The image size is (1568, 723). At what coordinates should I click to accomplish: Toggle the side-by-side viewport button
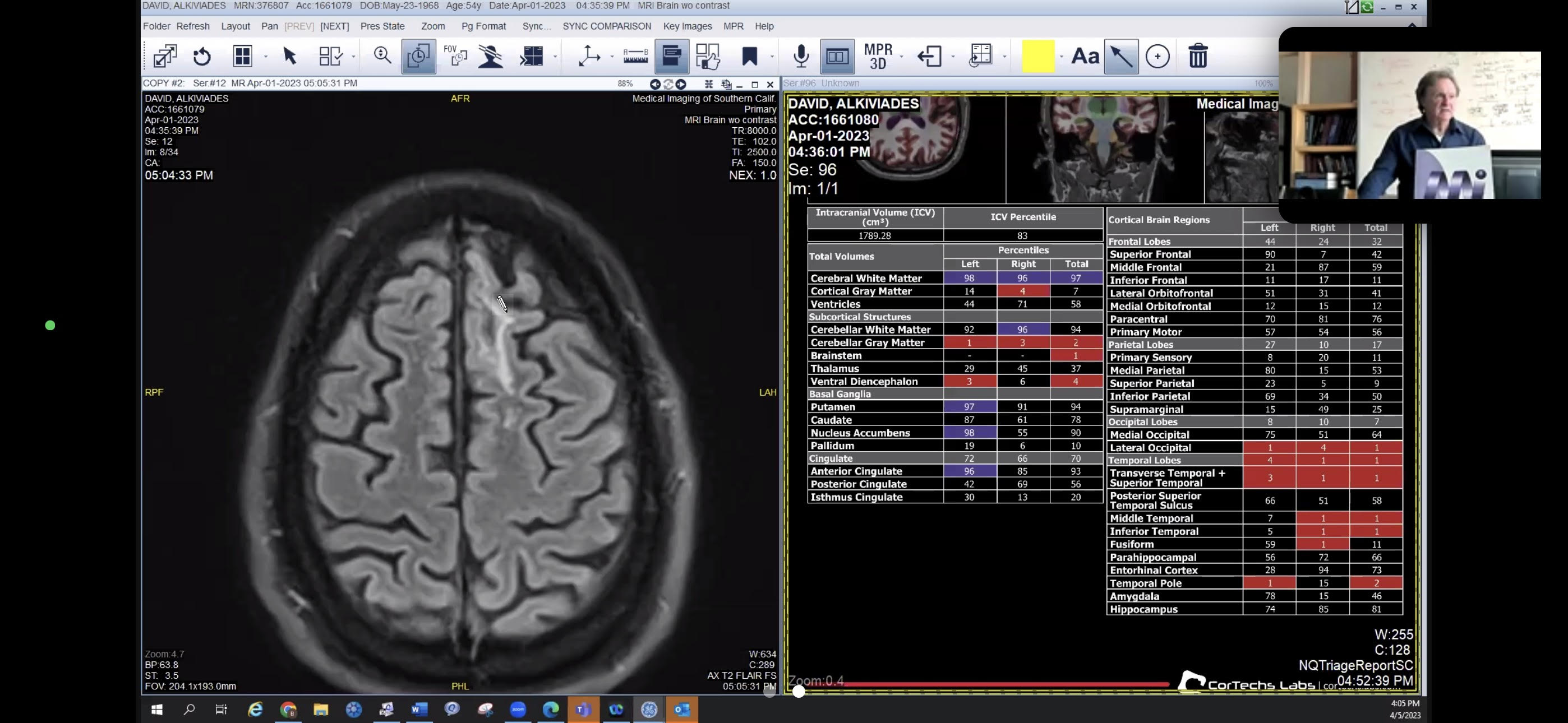pyautogui.click(x=837, y=57)
